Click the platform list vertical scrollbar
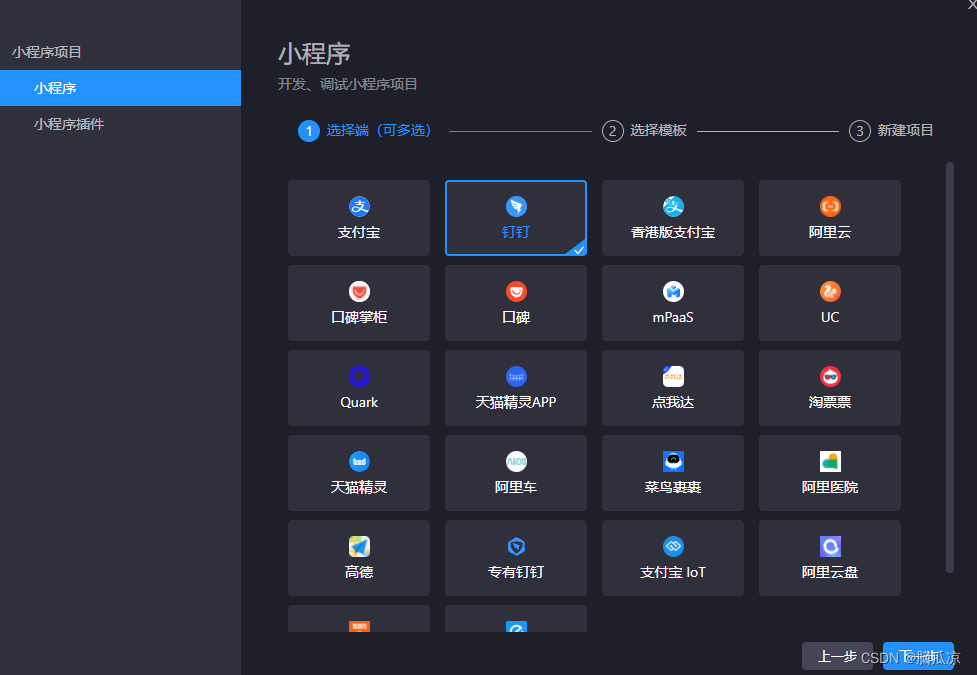Viewport: 977px width, 675px height. coord(950,367)
